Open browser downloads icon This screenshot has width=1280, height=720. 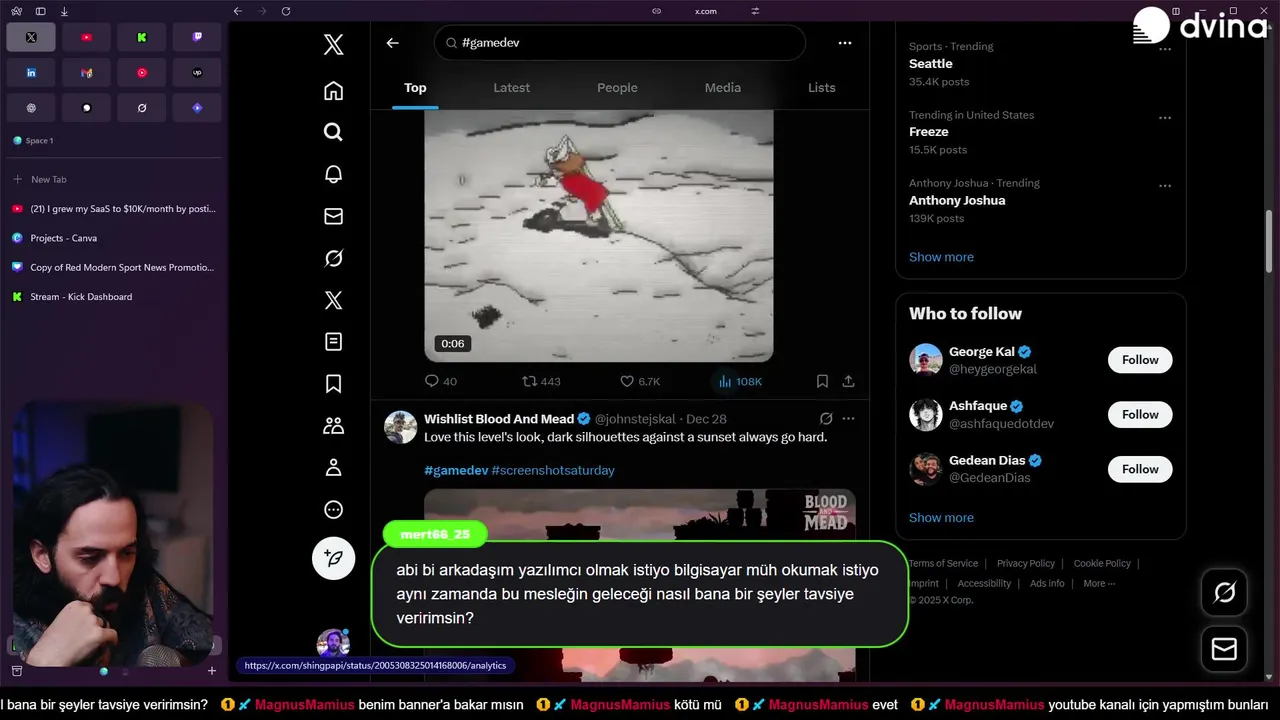[64, 11]
